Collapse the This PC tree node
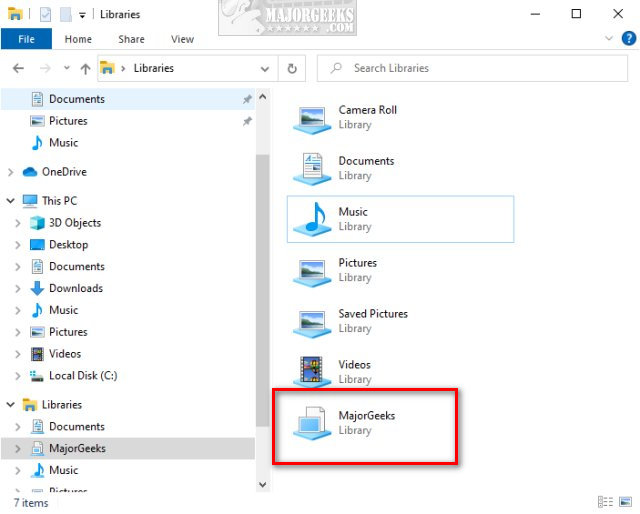Viewport: 640px width, 514px height. [x=11, y=201]
